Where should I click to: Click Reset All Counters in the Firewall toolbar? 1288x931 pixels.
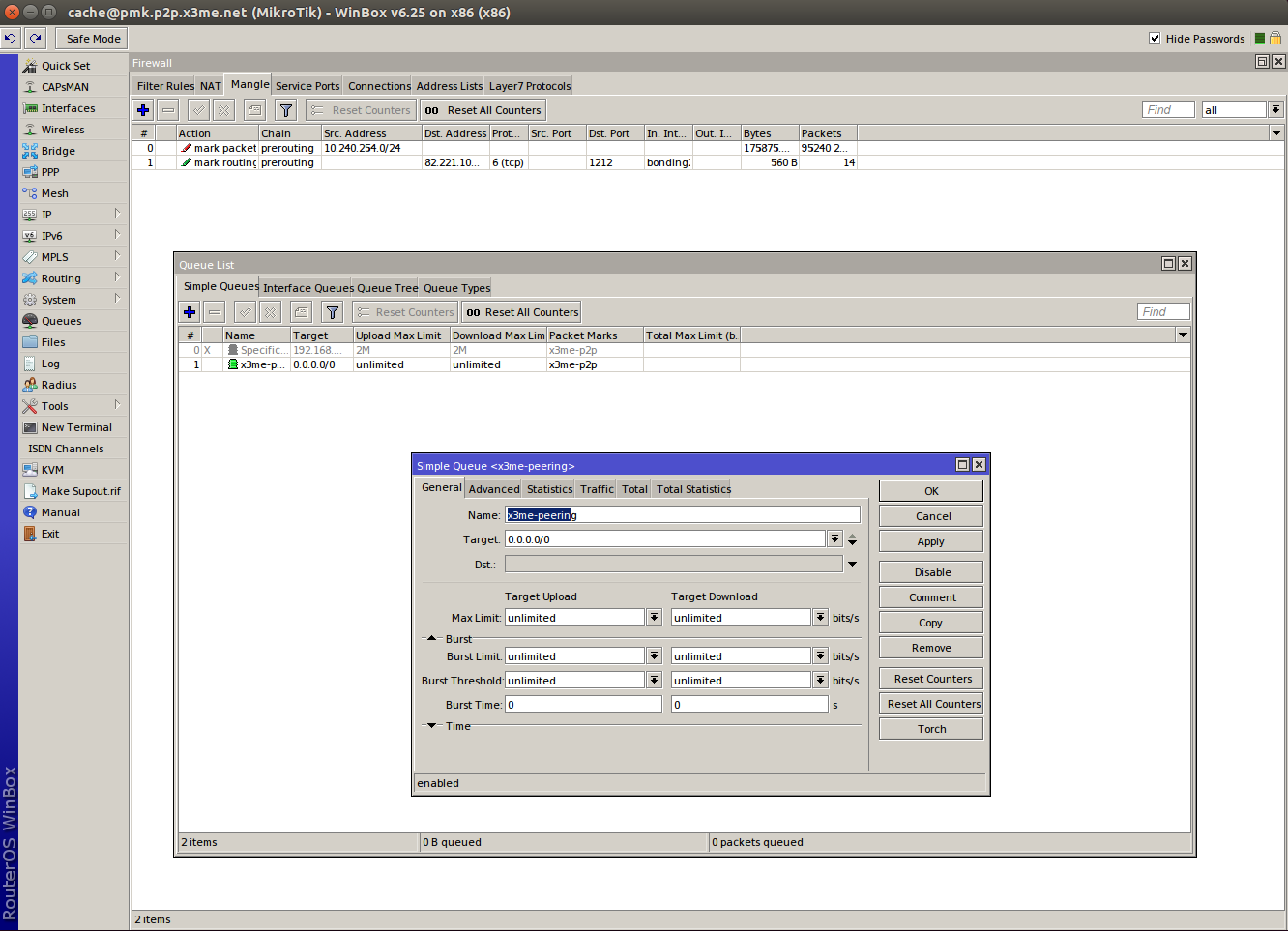[483, 110]
